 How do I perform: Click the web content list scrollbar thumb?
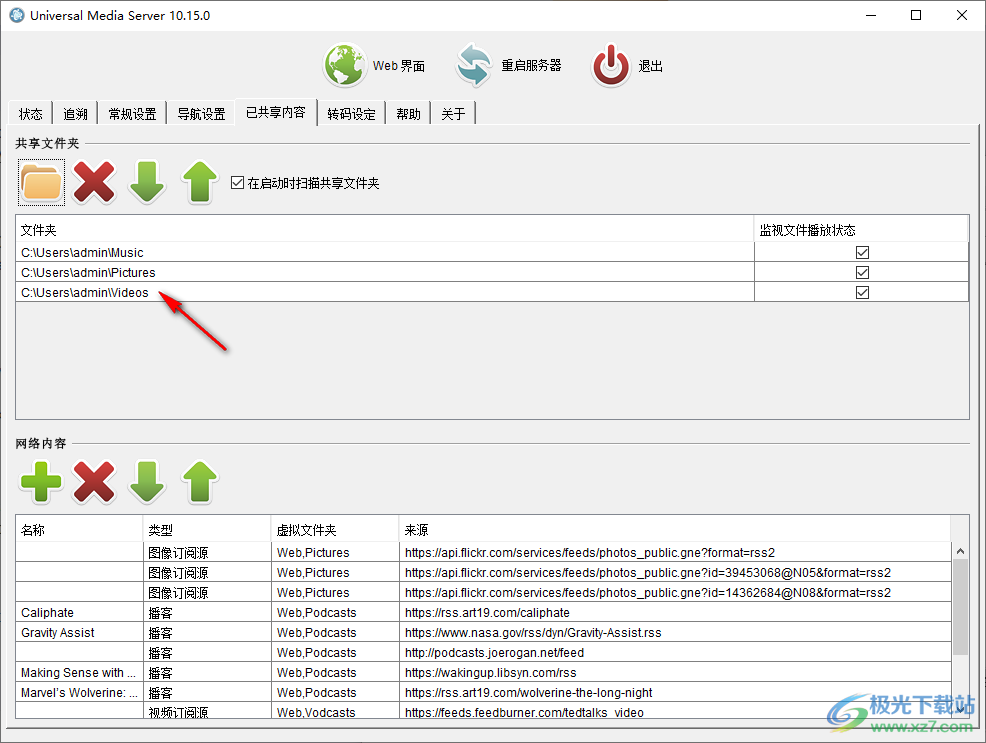pos(960,607)
